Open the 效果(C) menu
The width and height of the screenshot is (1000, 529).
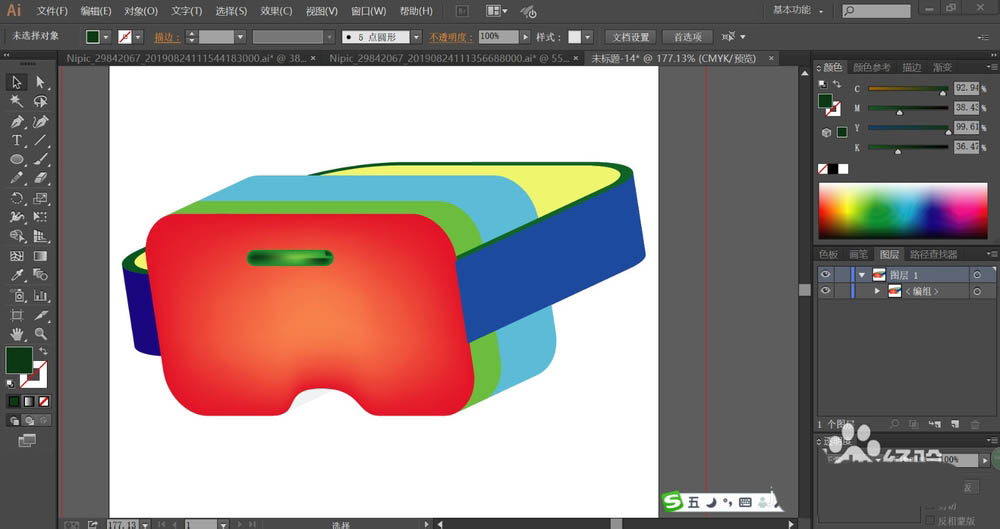point(276,11)
